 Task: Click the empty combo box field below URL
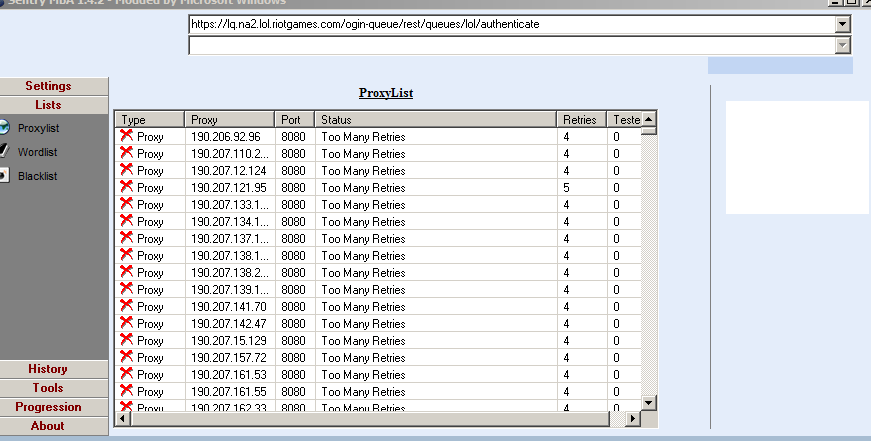coord(512,45)
